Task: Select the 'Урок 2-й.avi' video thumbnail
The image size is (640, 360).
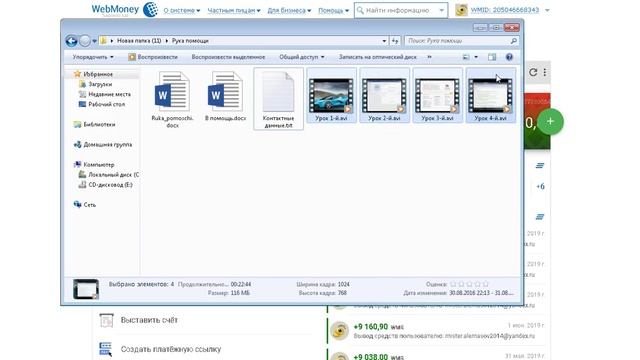Action: tap(384, 96)
